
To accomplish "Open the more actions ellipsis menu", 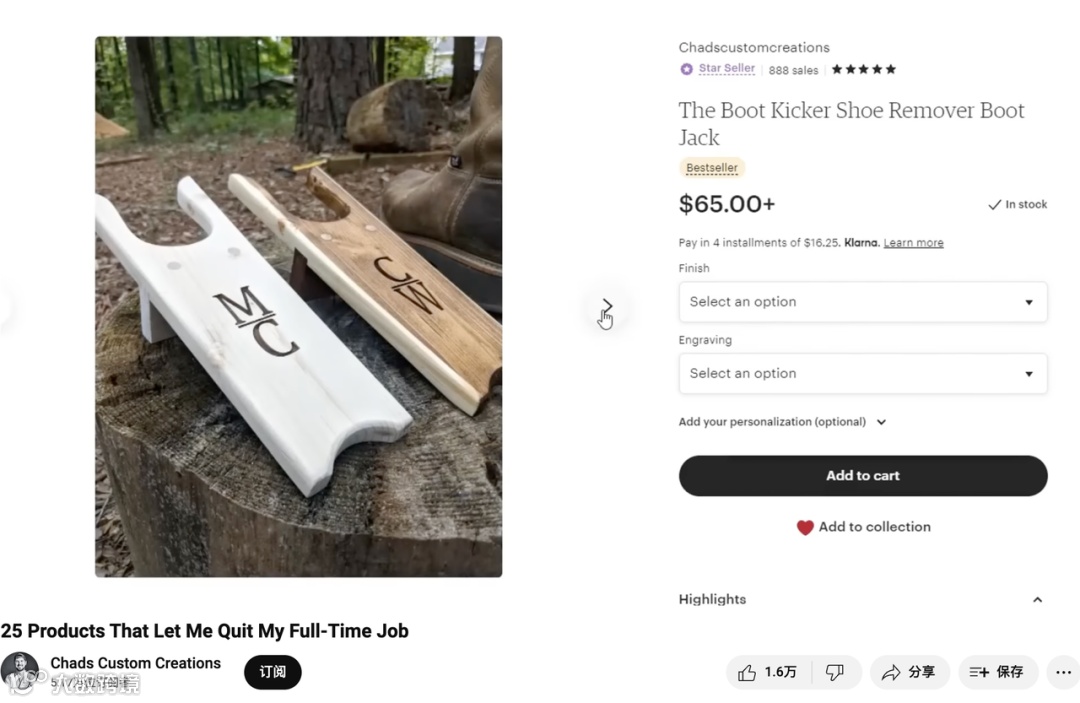I will tap(1063, 673).
